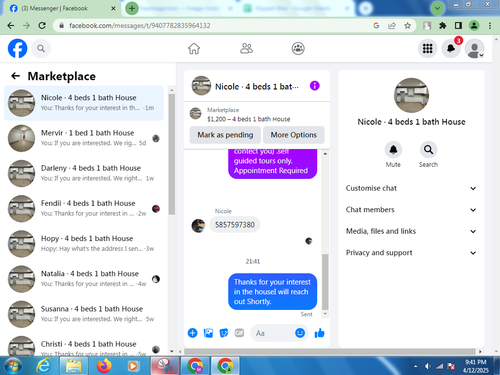Click the 'Thanks for your interest' blue message
Viewport: 500px width, 375px height.
pos(272,292)
